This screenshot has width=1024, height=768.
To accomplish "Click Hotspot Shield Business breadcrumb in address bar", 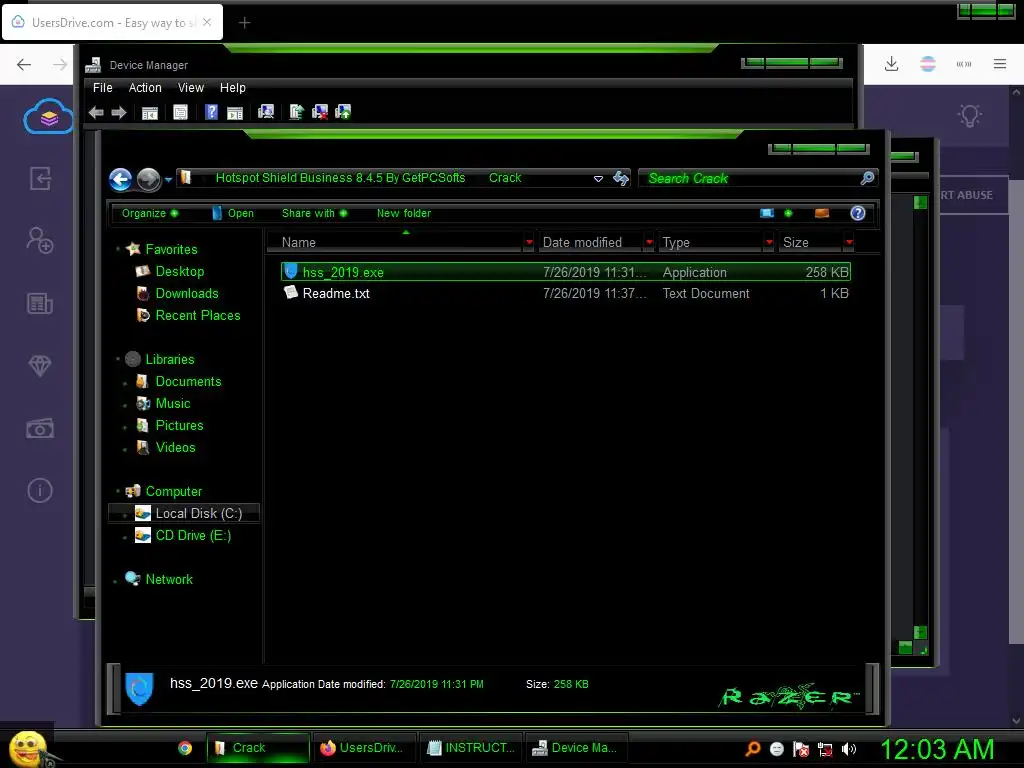I will click(x=340, y=178).
